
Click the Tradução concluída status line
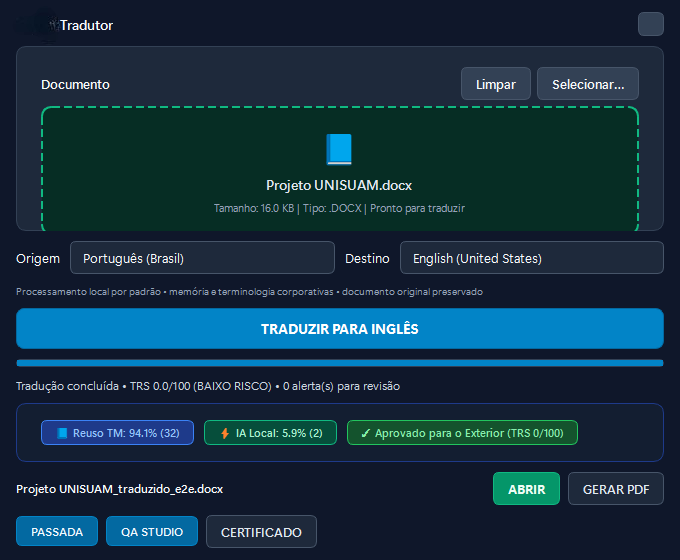(x=208, y=386)
